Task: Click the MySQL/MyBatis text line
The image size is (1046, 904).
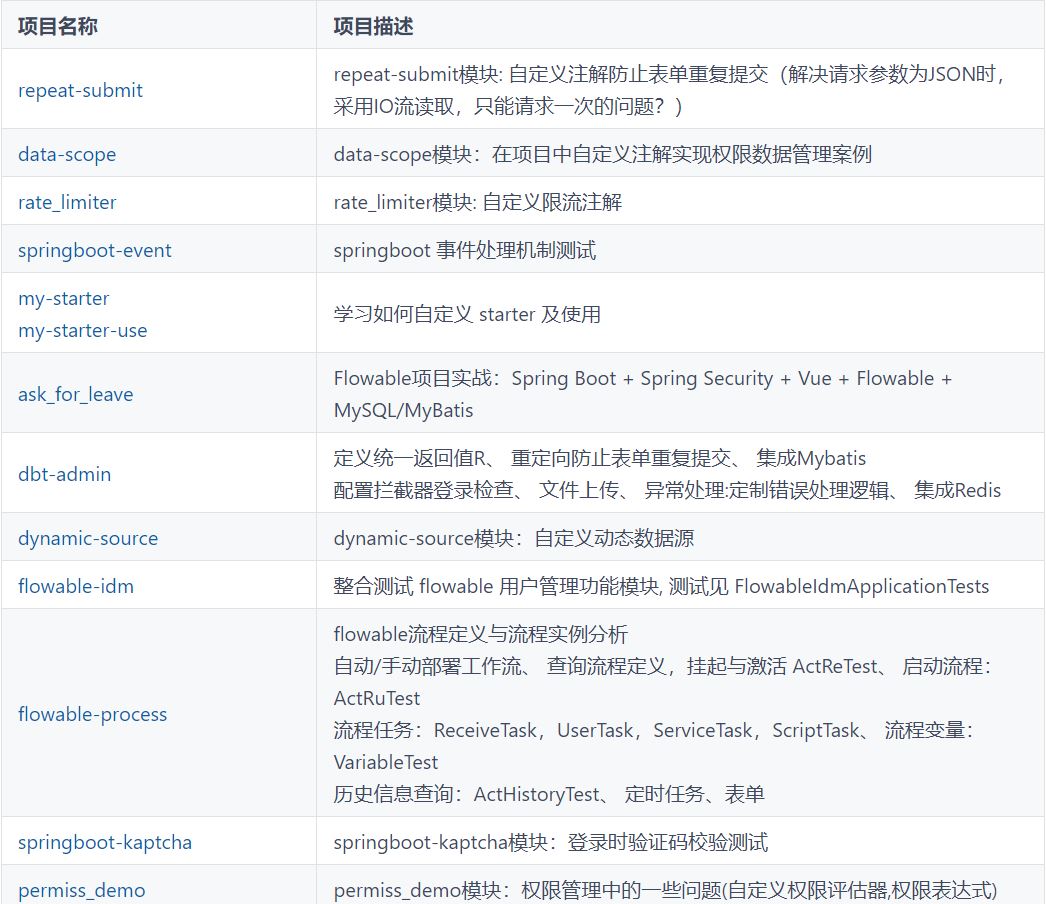Action: click(x=404, y=410)
